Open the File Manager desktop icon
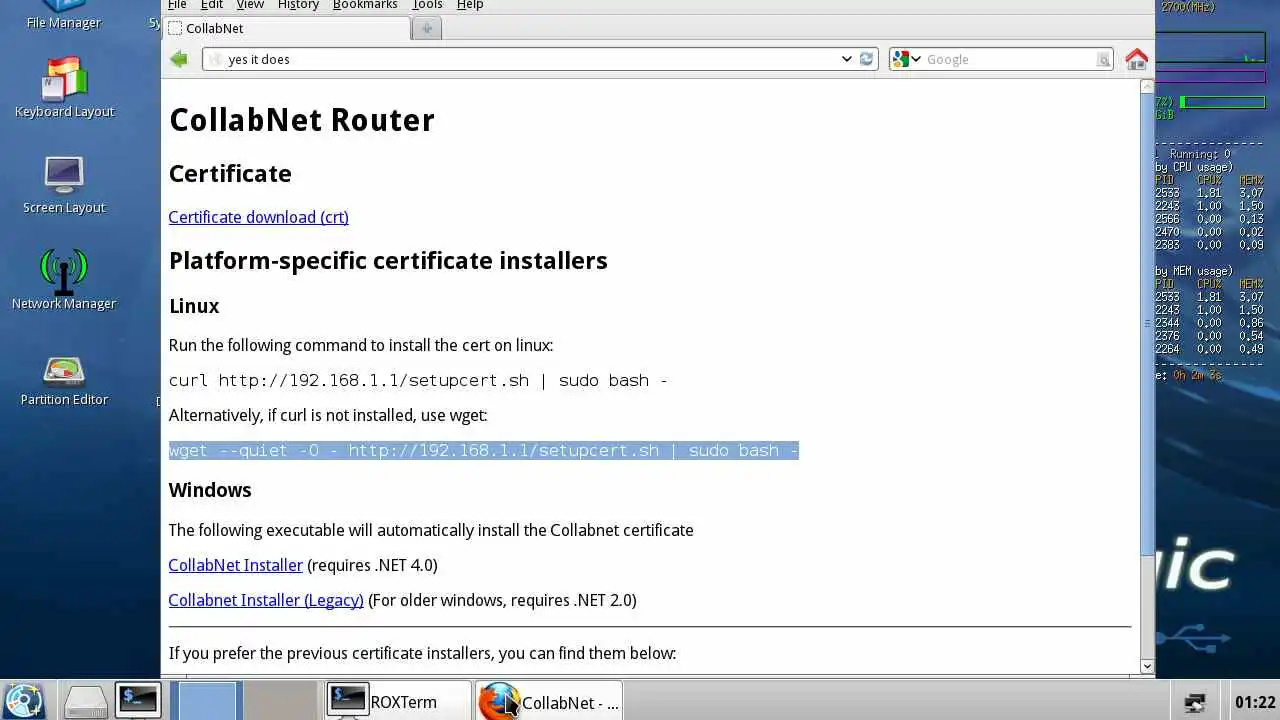Screen dimensions: 1280x720 tap(64, 15)
